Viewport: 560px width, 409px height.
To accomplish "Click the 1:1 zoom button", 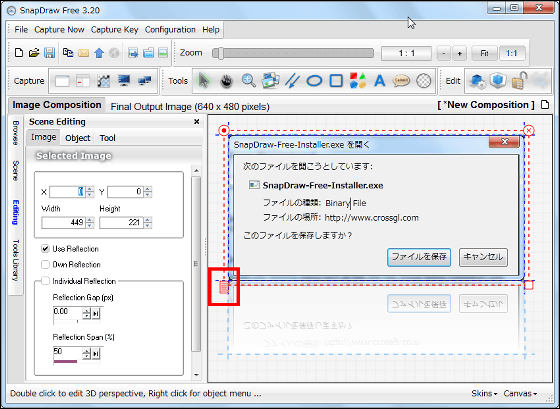I will [512, 53].
